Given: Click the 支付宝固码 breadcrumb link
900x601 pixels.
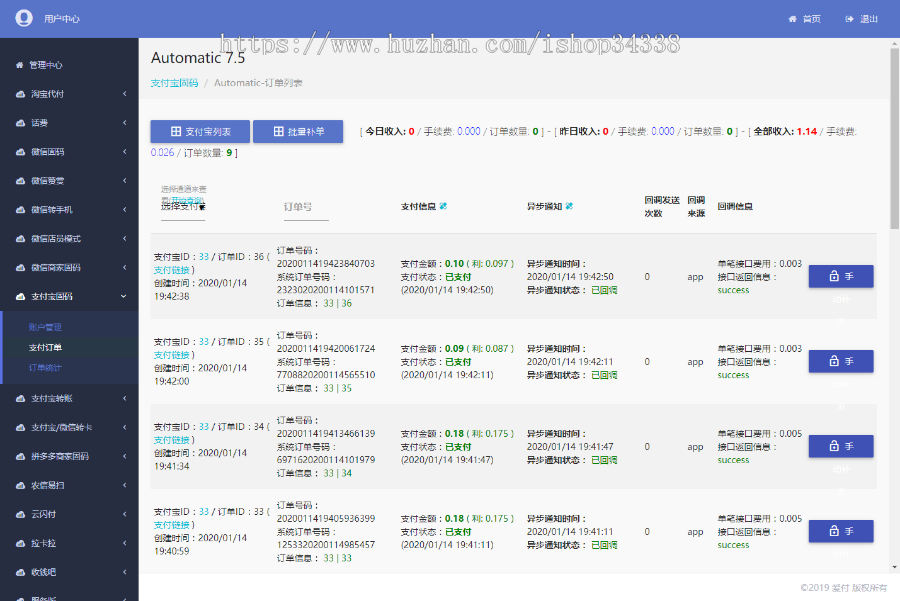Looking at the screenshot, I should click(174, 83).
